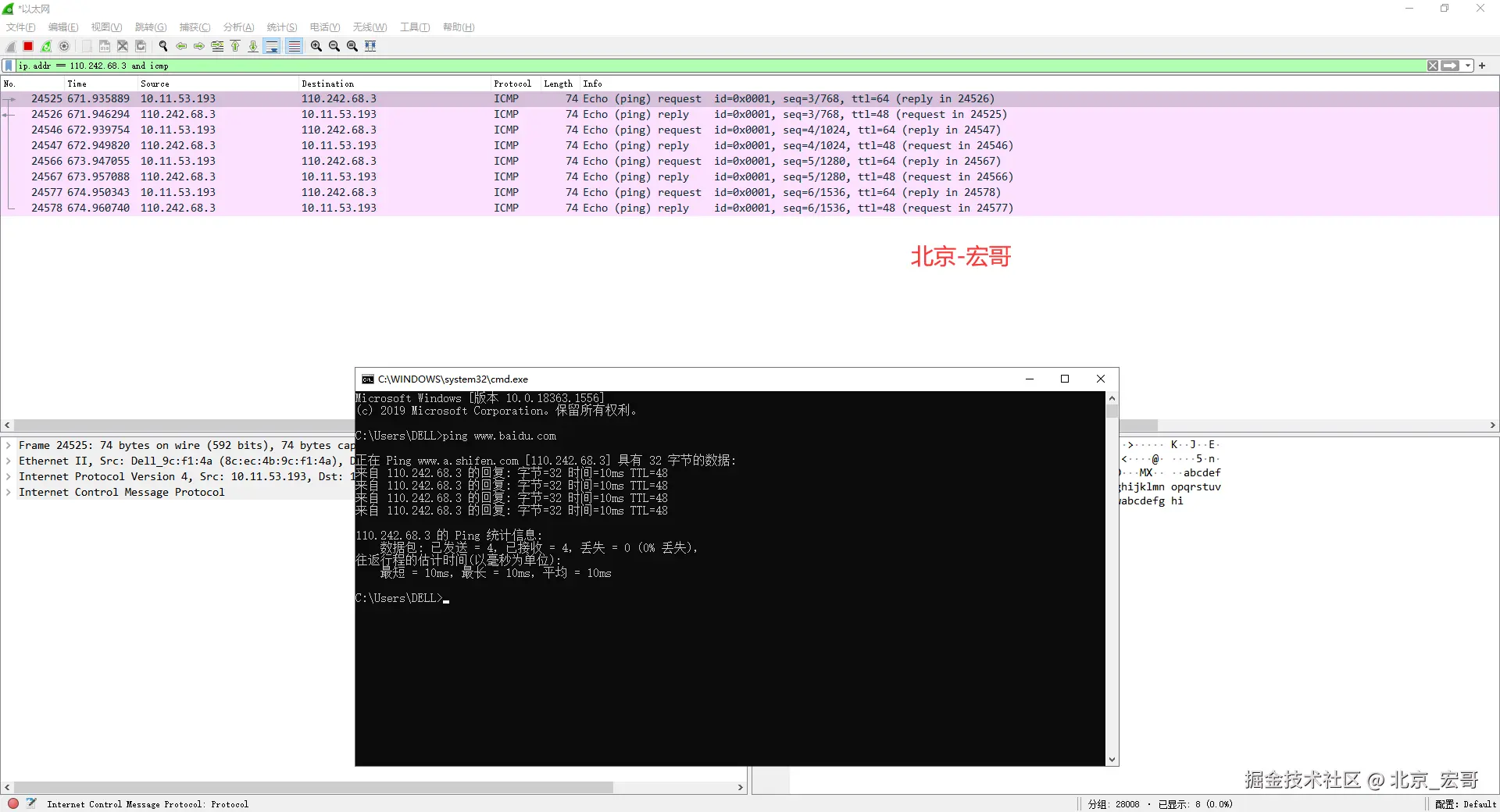Image resolution: width=1500 pixels, height=812 pixels.
Task: Open the 工具(T) menu
Action: [415, 27]
